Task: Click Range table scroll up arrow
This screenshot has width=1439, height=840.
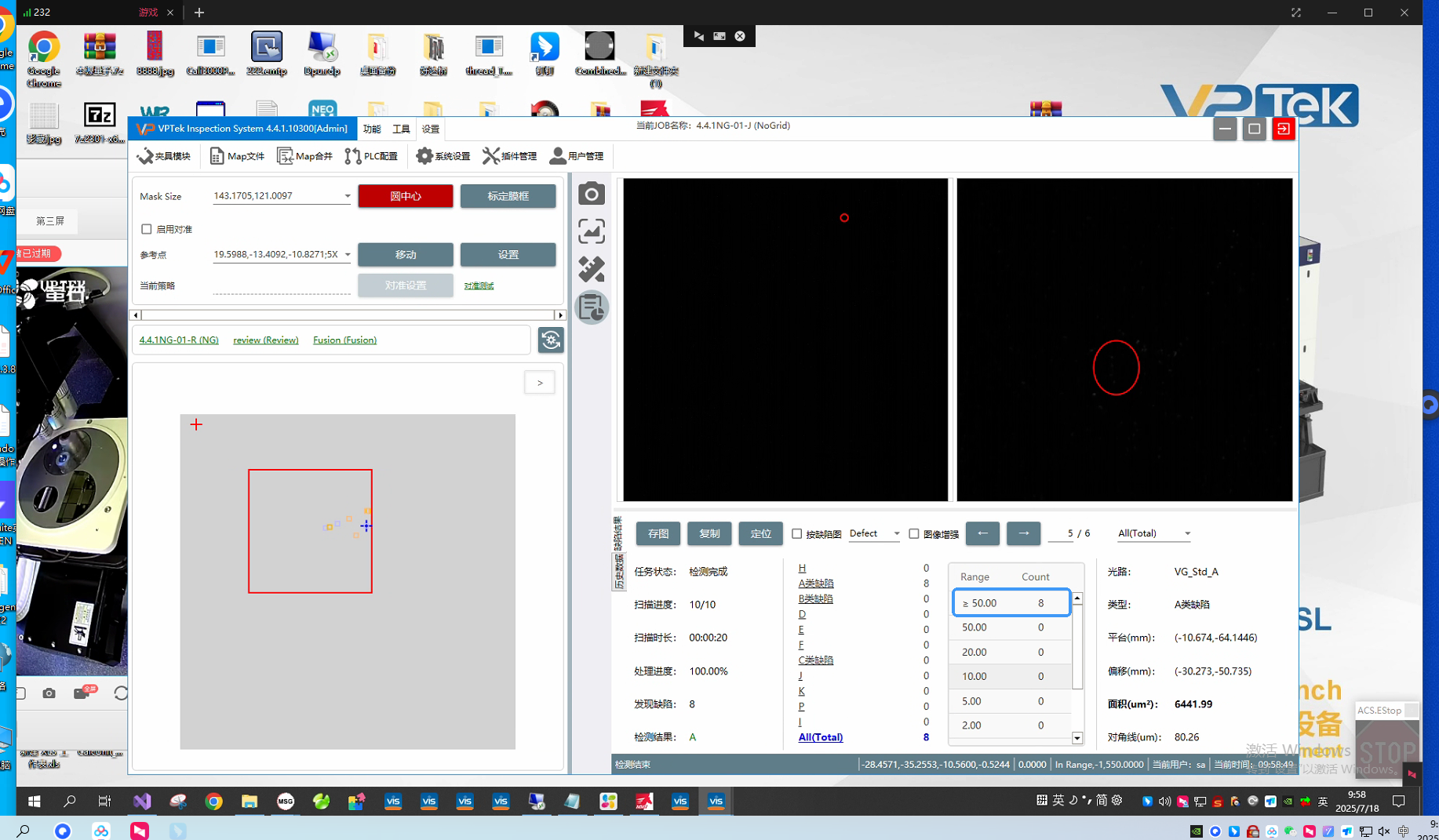Action: (x=1077, y=598)
